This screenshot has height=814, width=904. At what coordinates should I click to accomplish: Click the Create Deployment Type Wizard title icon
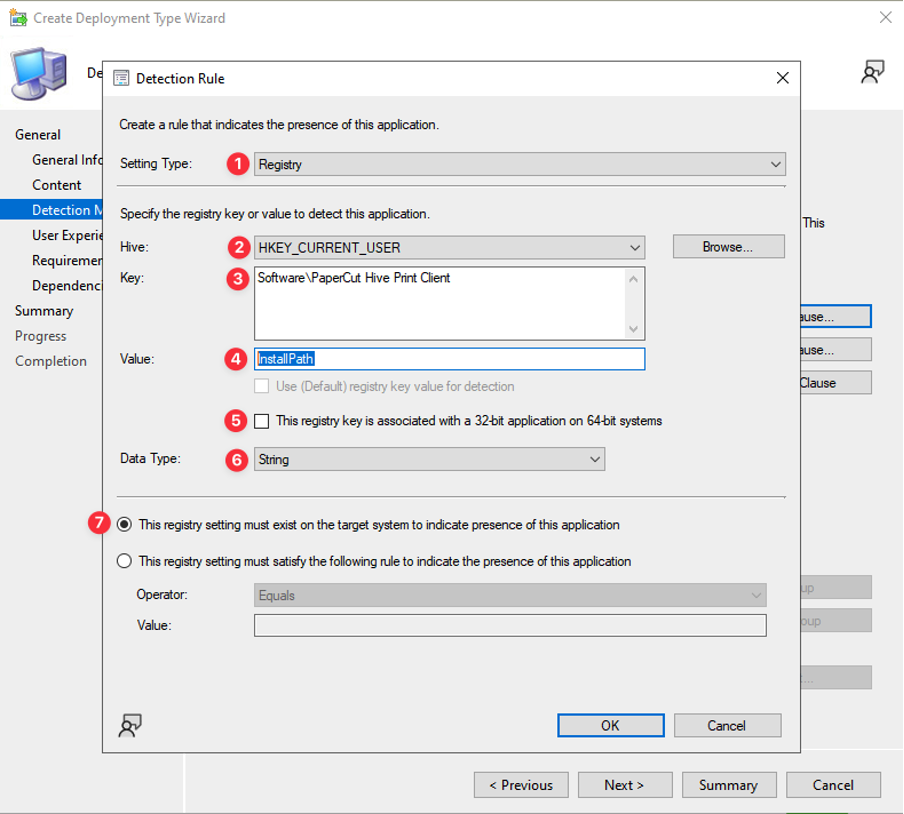tap(18, 18)
